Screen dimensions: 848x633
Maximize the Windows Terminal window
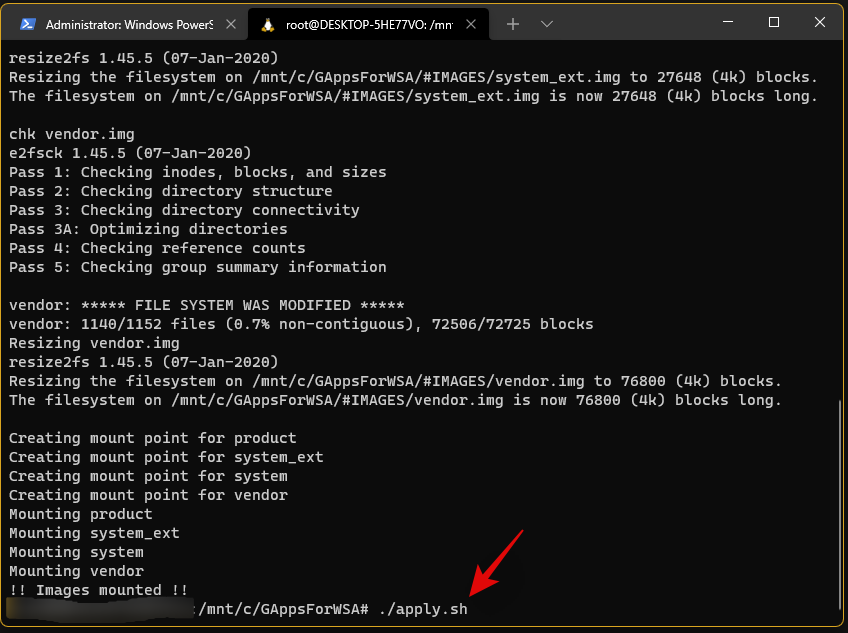pos(773,22)
